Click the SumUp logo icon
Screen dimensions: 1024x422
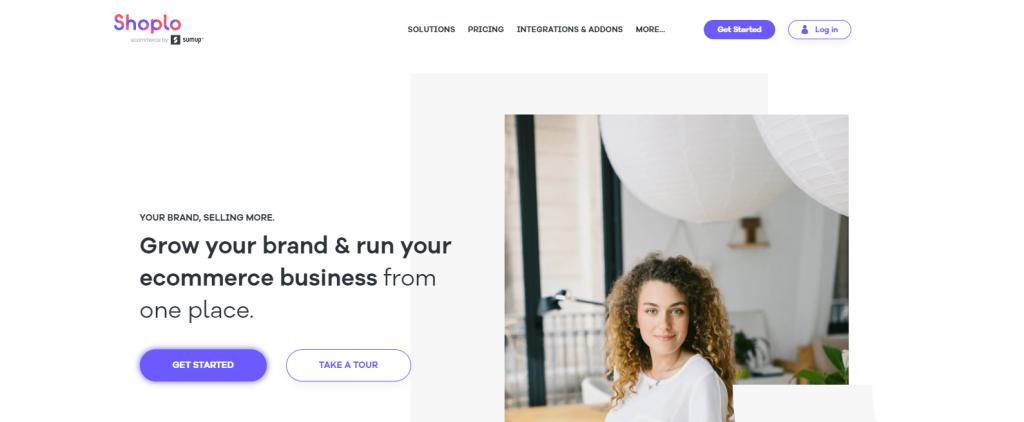[x=175, y=40]
